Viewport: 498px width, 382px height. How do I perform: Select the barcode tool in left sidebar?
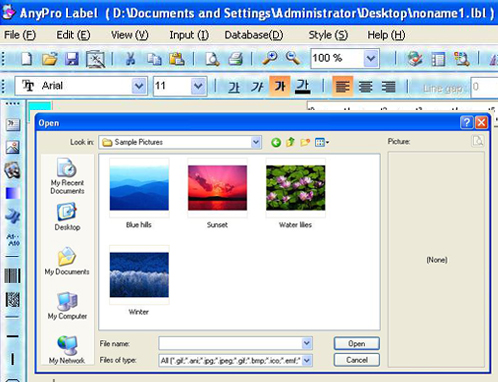[x=13, y=276]
